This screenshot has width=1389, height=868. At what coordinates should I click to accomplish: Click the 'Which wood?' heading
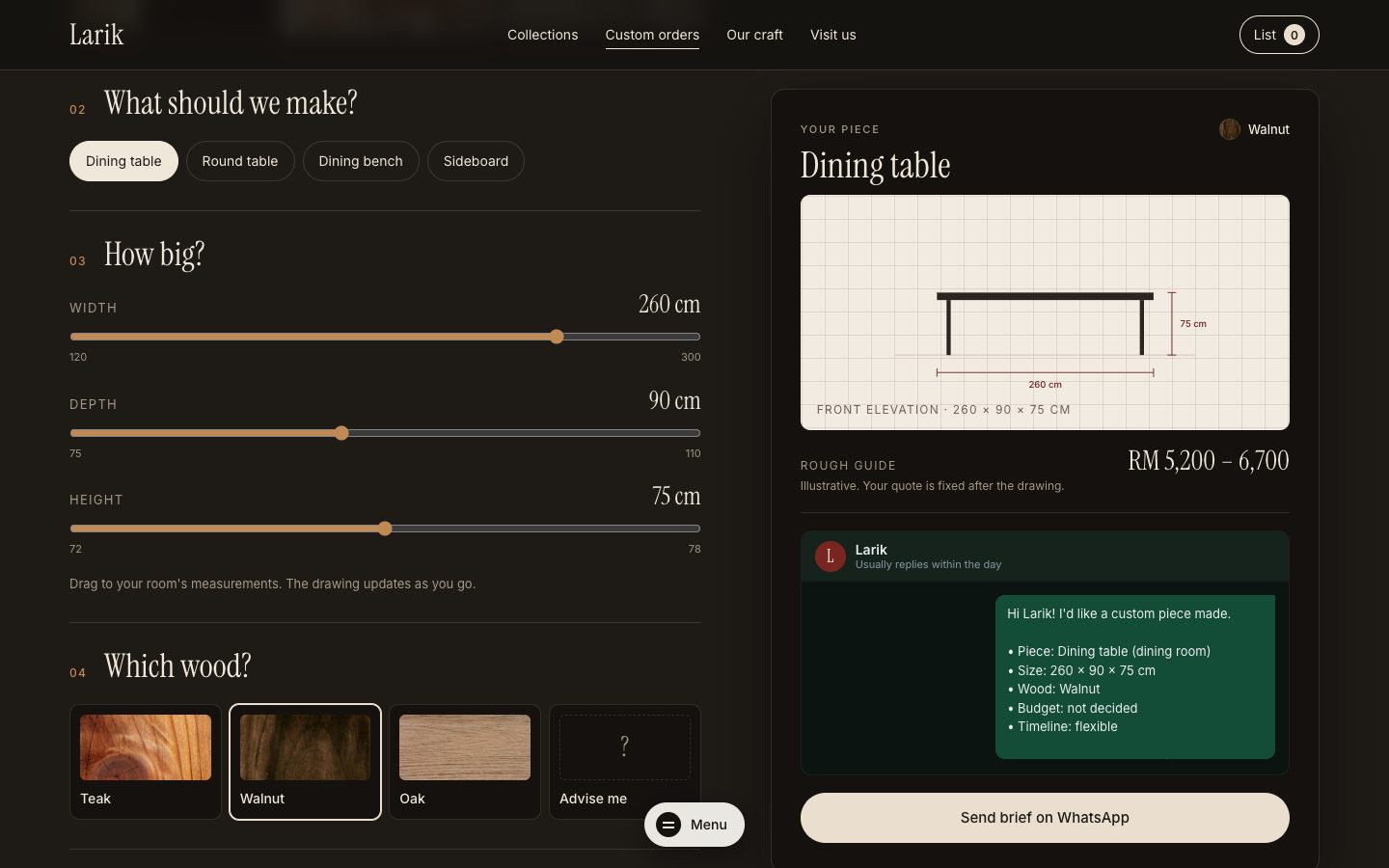coord(177,666)
